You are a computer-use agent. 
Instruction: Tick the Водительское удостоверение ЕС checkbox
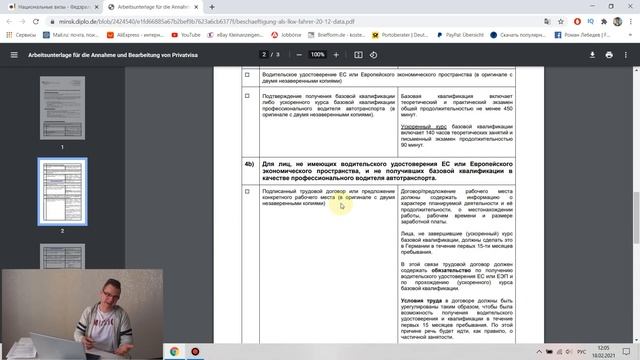click(x=247, y=75)
